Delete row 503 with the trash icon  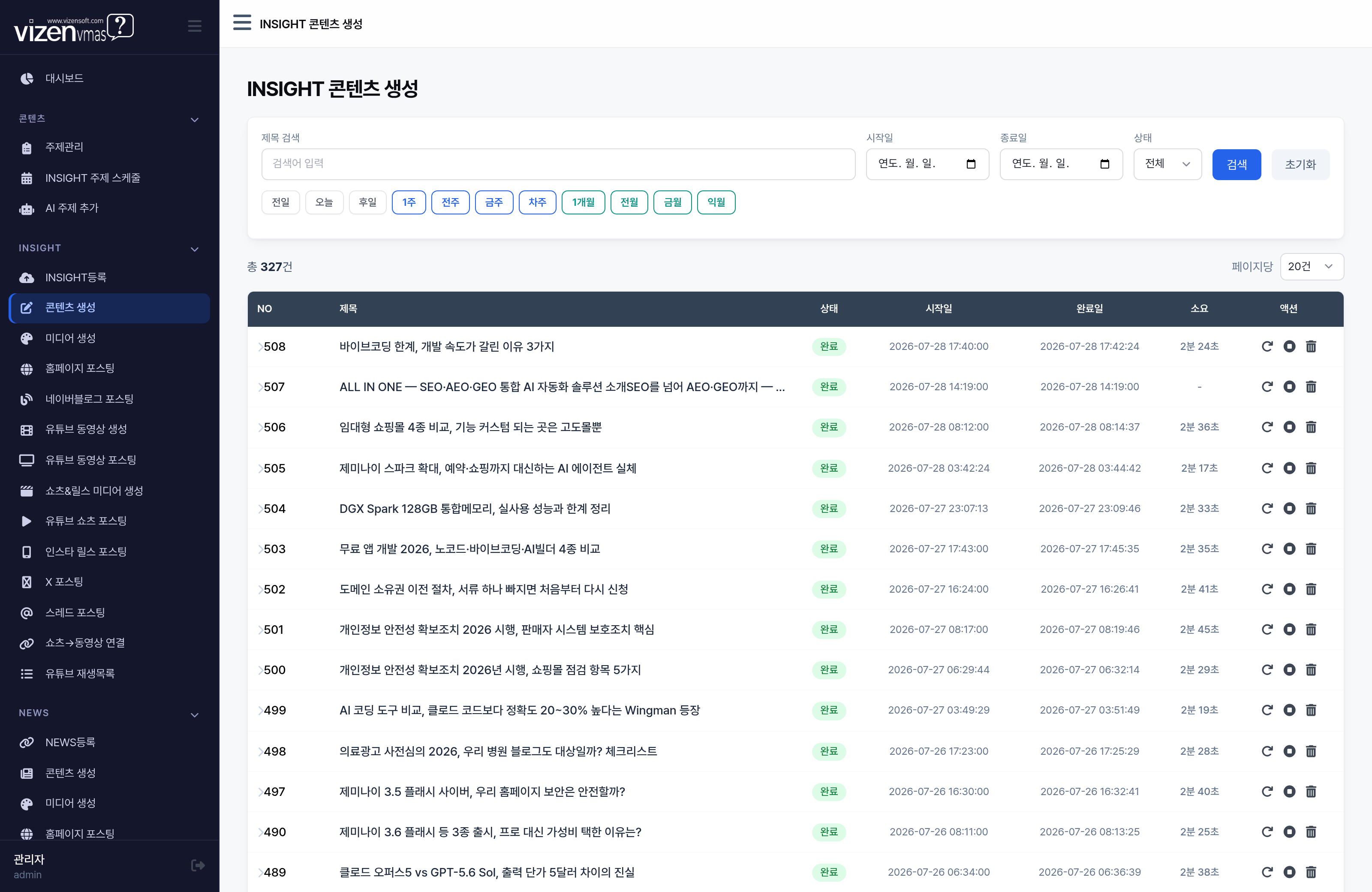(1311, 549)
